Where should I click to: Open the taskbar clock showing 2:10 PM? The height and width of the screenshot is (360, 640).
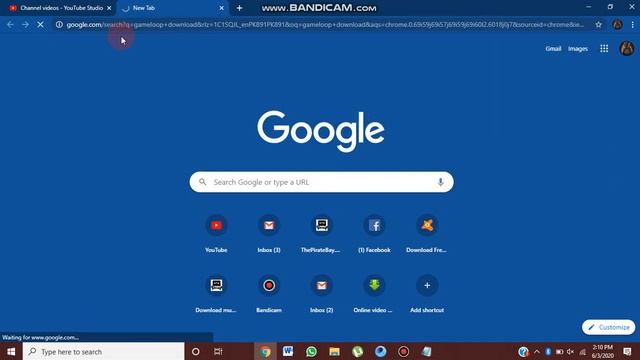tap(603, 351)
